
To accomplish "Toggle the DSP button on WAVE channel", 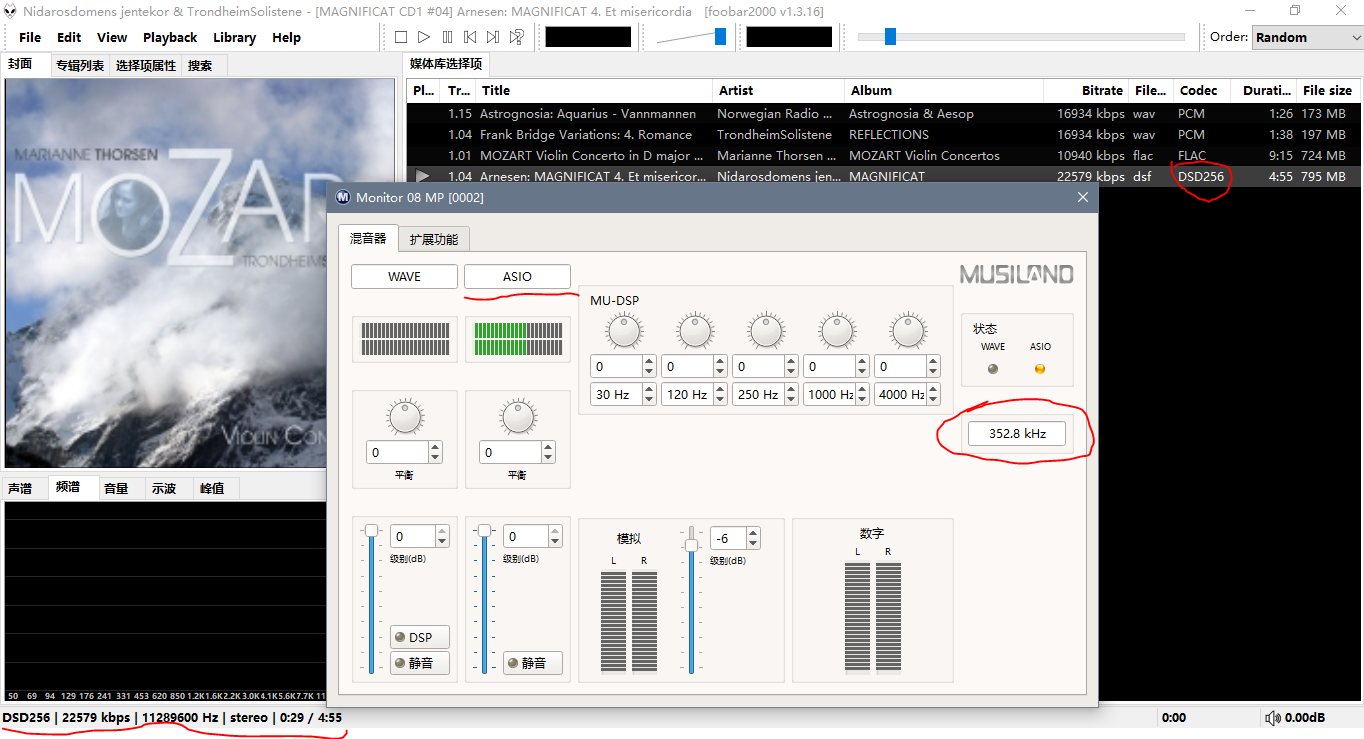I will click(x=420, y=637).
